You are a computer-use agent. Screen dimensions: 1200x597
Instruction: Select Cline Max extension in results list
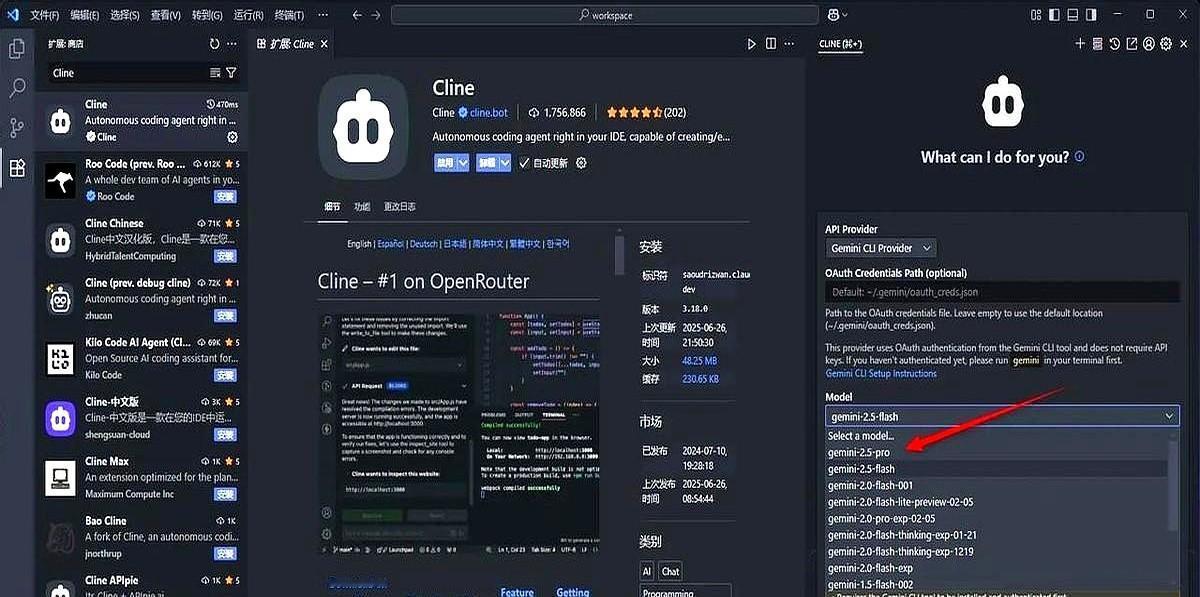141,477
